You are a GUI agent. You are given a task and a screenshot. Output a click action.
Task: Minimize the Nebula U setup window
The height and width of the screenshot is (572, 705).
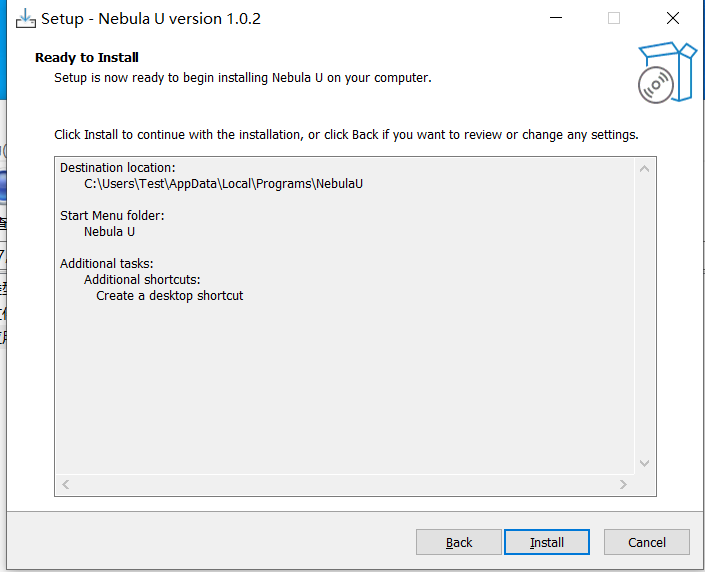tap(556, 18)
